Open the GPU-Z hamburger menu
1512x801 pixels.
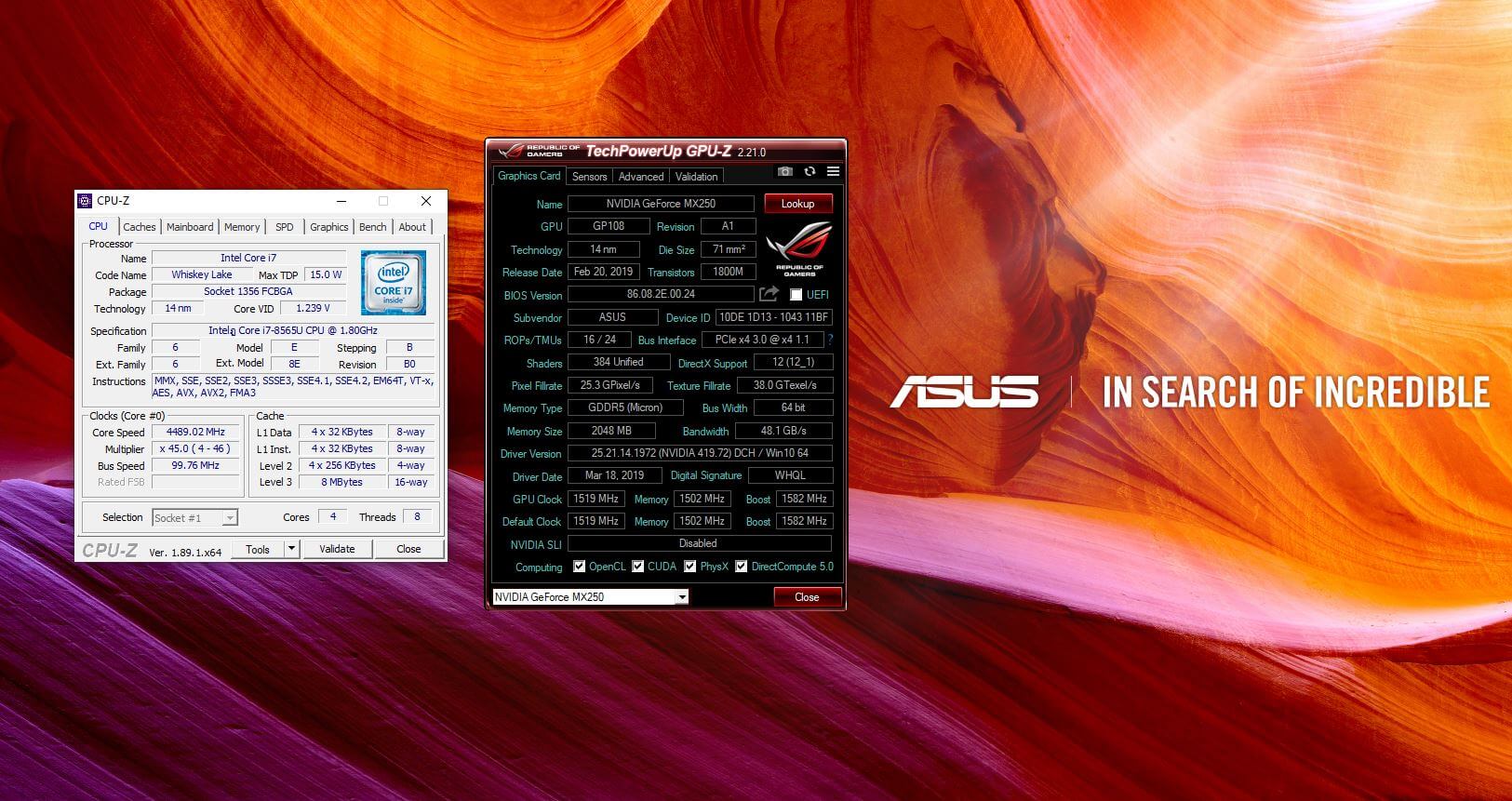click(833, 172)
